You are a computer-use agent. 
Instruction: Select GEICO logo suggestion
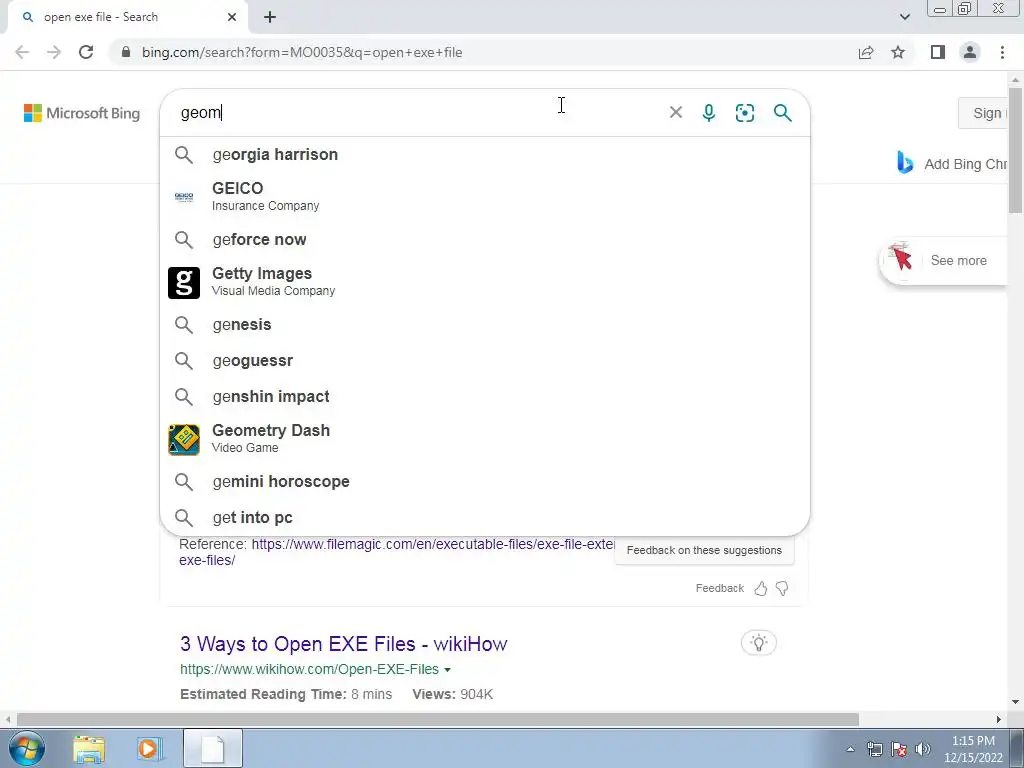[x=184, y=197]
